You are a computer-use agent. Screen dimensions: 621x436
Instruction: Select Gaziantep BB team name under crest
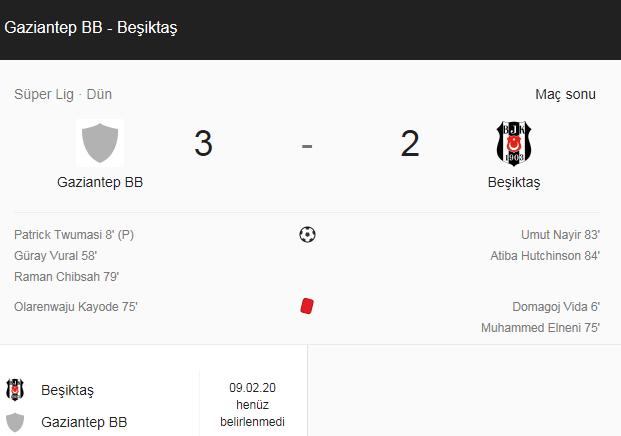coord(100,182)
